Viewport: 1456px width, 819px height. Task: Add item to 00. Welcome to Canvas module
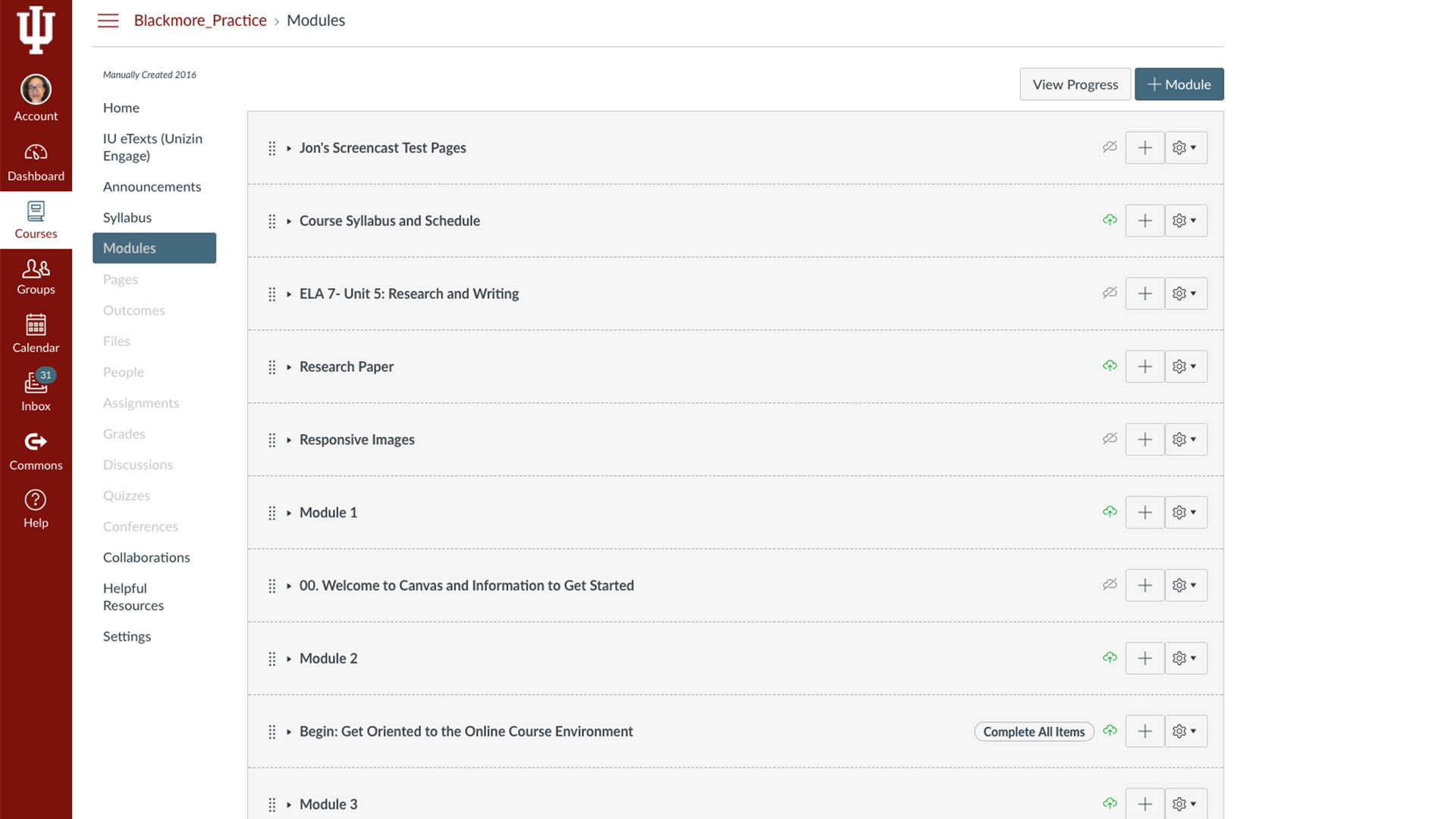[x=1145, y=585]
